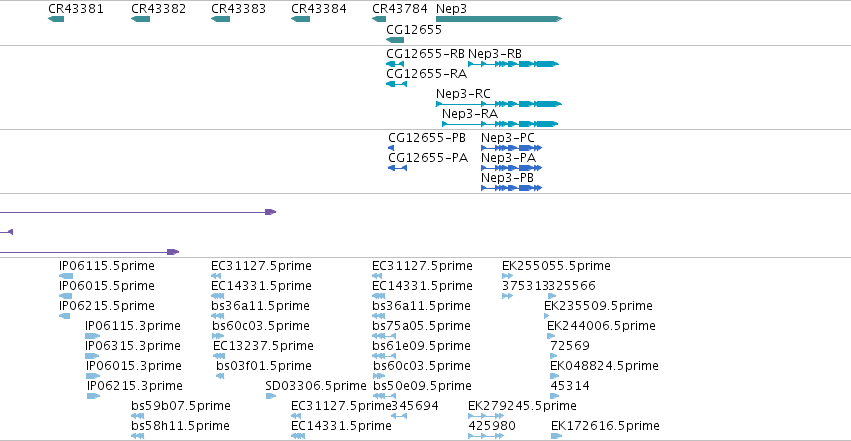Screen dimensions: 851x441
Task: Open the bs58h11.5prime EST label
Action: [x=180, y=426]
